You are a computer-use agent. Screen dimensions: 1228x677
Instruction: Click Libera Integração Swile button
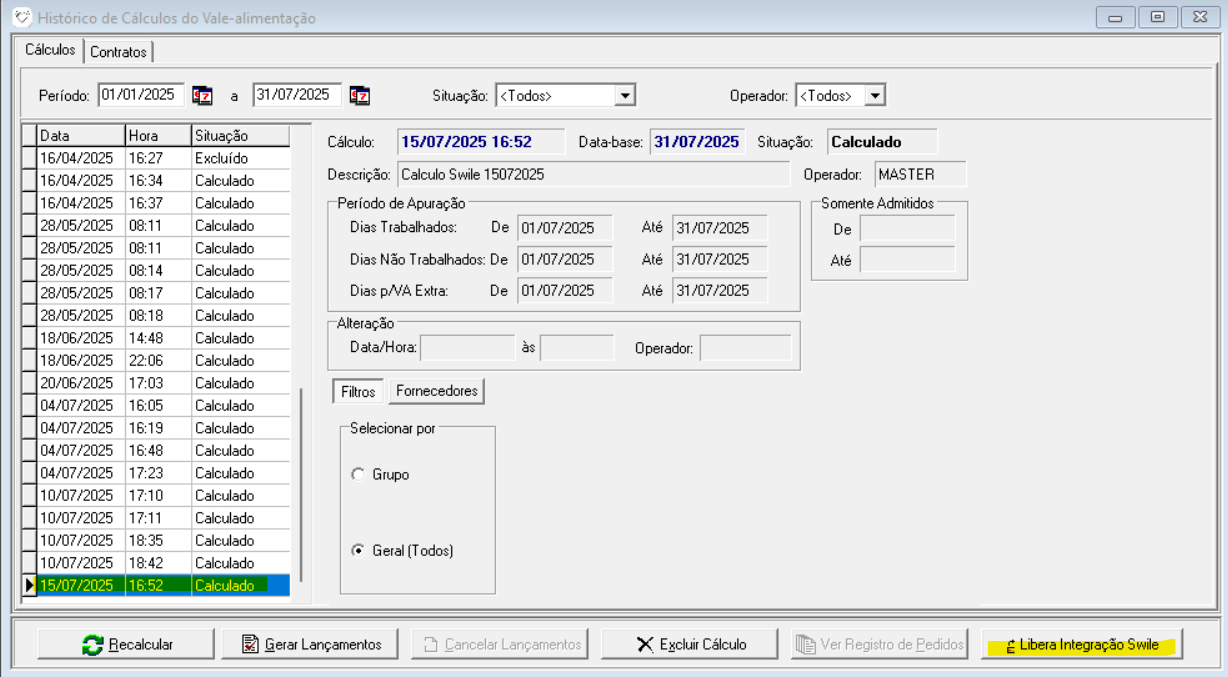coord(1081,644)
